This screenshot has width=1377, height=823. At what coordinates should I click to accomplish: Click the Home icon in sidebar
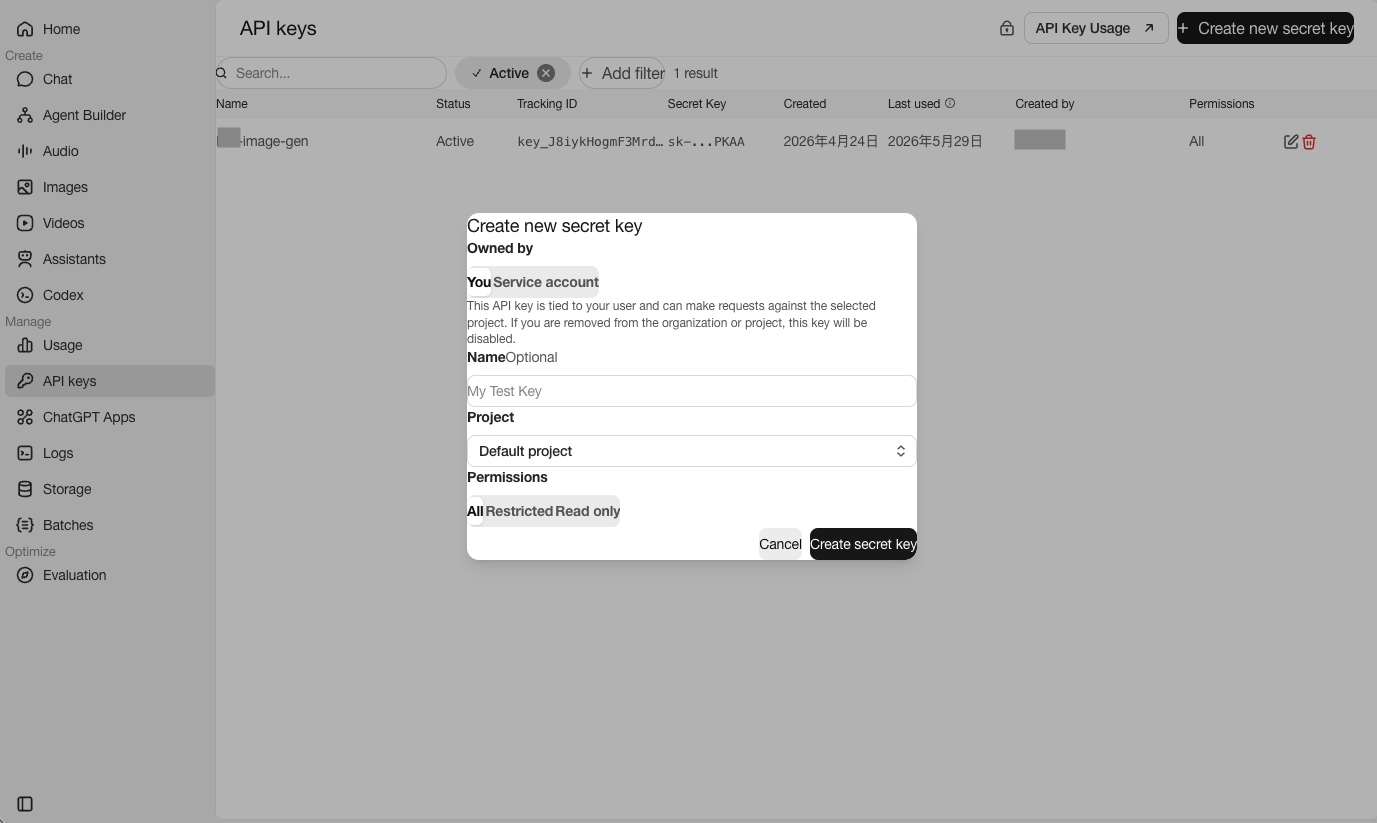(25, 29)
